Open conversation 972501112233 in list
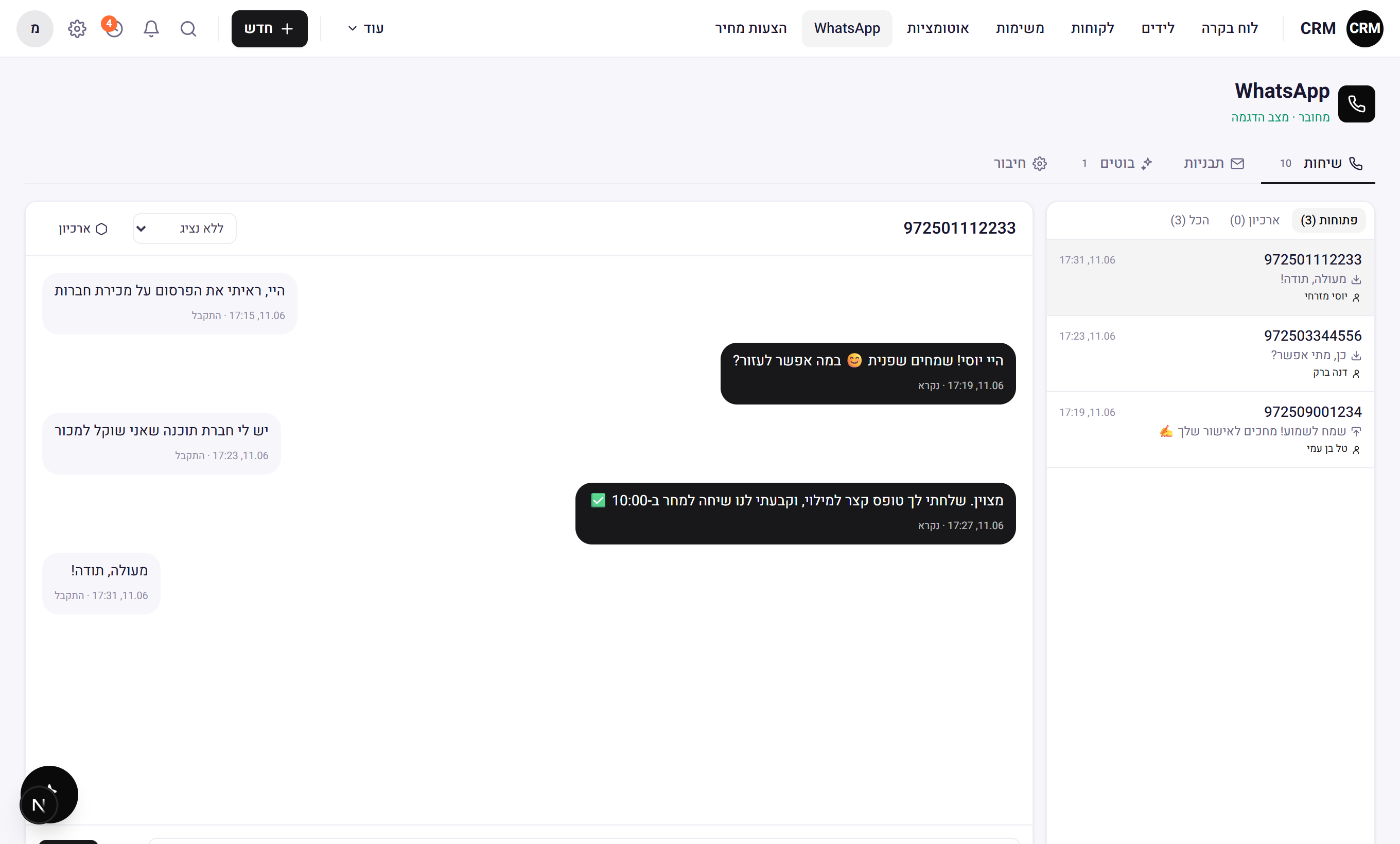1400x844 pixels. point(1210,277)
